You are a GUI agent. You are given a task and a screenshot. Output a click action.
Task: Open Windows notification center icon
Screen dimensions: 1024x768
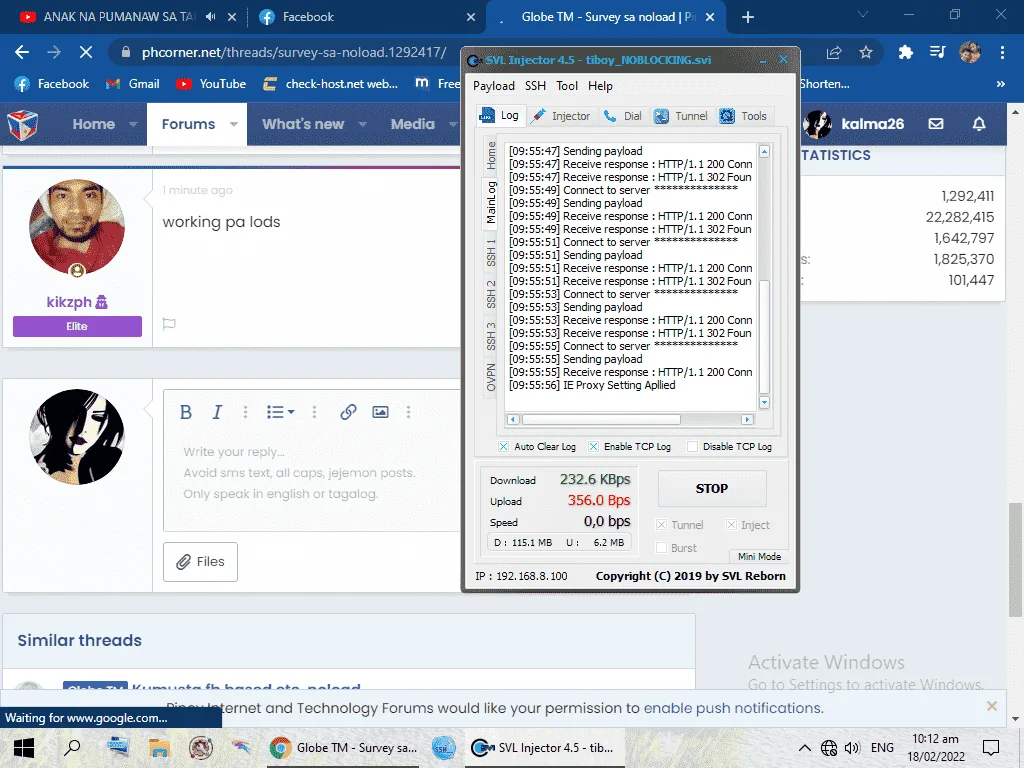[x=991, y=748]
